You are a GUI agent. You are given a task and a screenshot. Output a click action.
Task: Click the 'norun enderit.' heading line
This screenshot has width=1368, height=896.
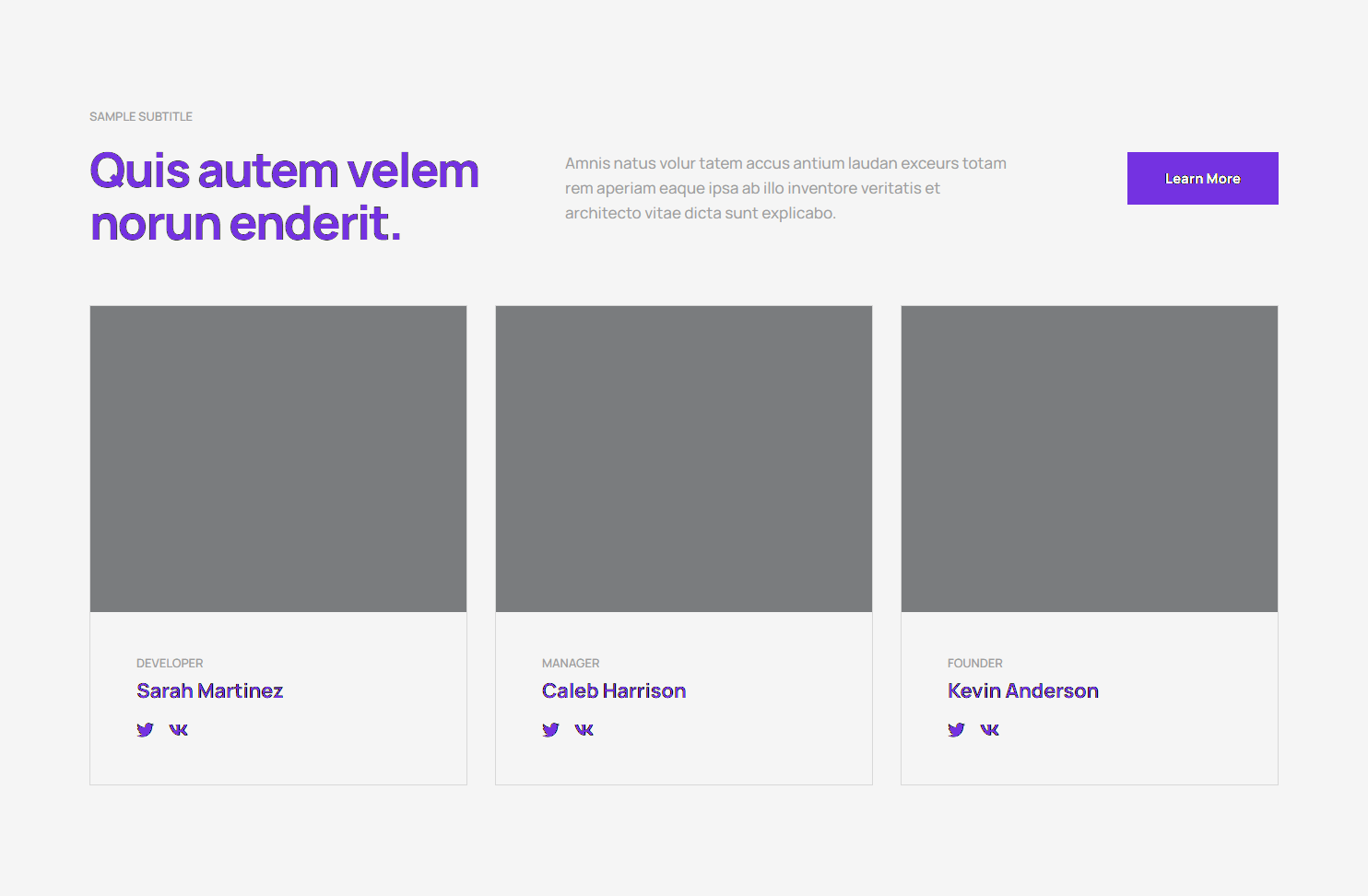(x=245, y=224)
